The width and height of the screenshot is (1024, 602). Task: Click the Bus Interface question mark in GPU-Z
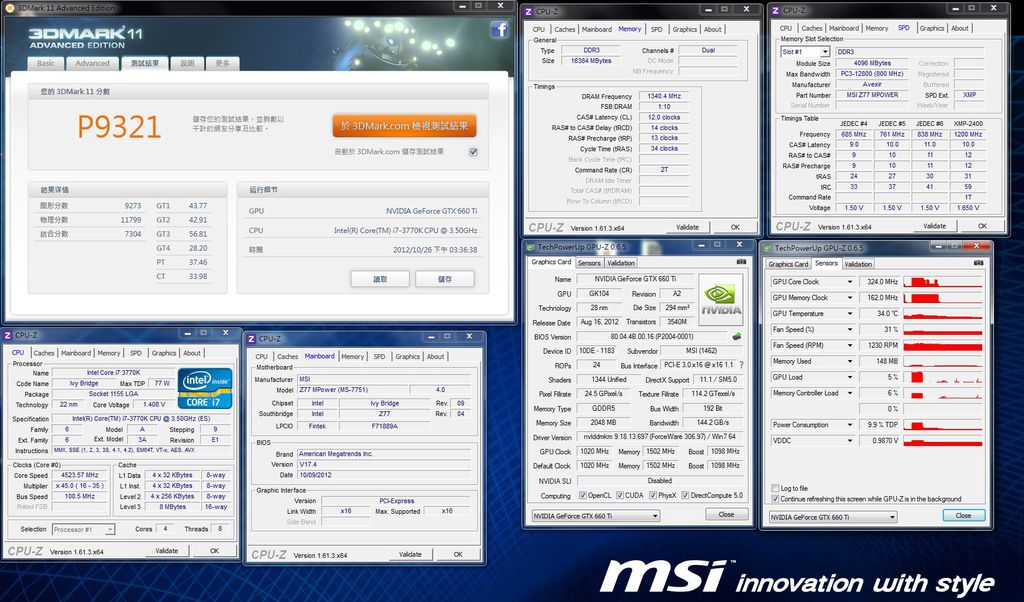coord(741,365)
